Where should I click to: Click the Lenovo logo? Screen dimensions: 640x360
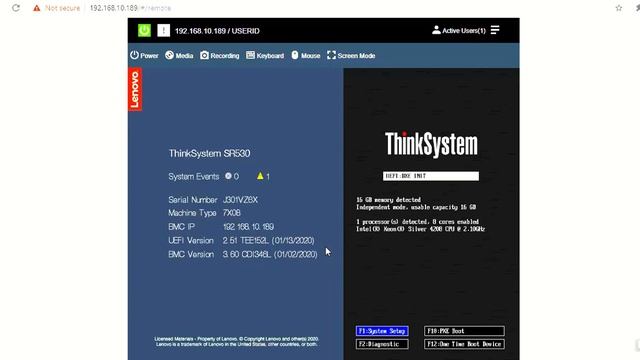point(135,90)
